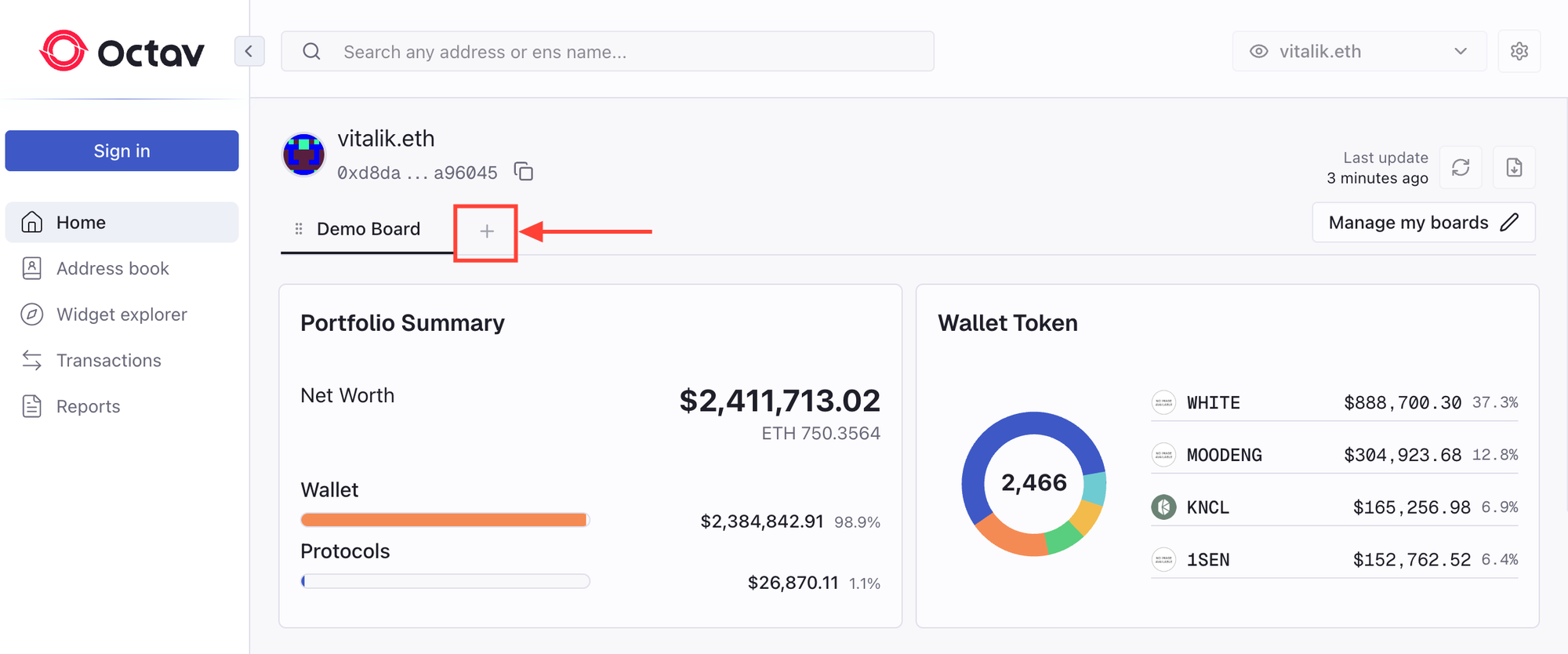
Task: Click the Protocols progress bar
Action: (445, 581)
